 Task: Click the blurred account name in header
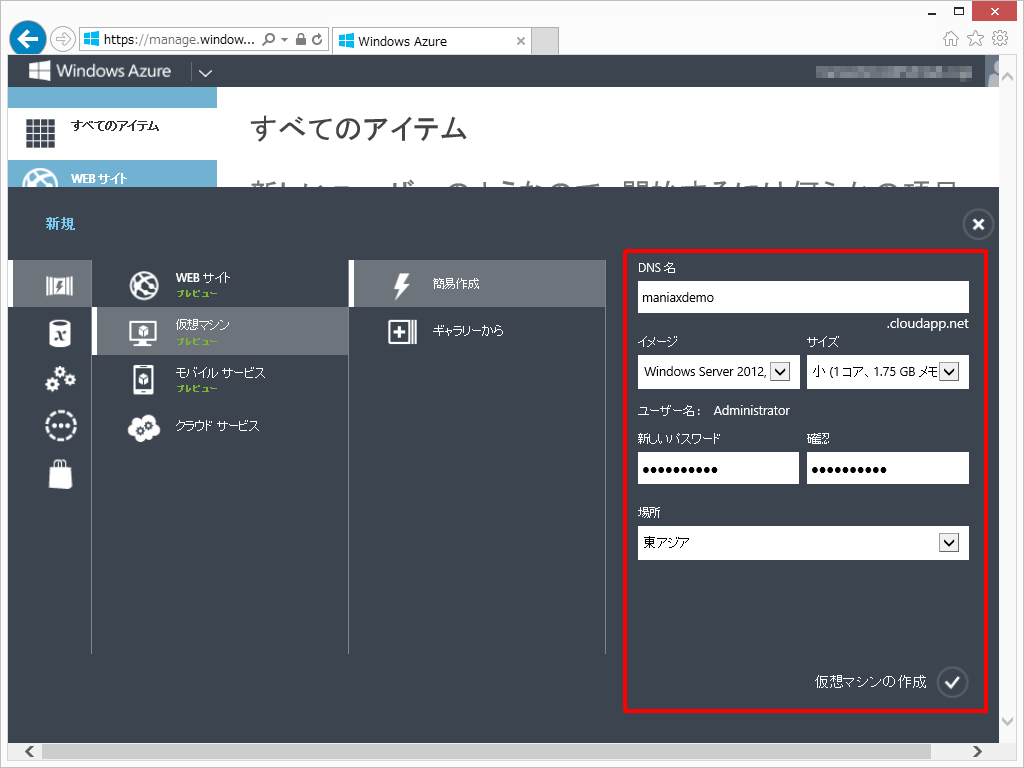[x=893, y=72]
